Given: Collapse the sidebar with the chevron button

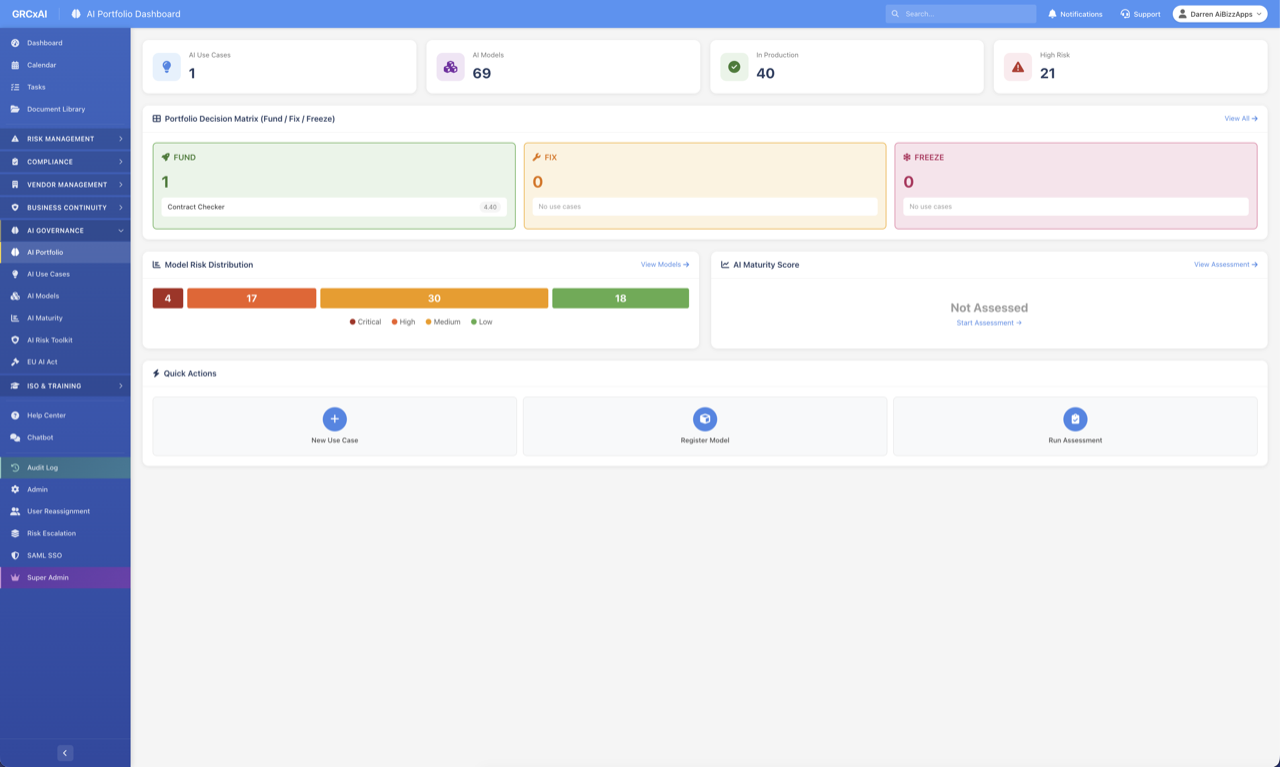Looking at the screenshot, I should tap(65, 753).
